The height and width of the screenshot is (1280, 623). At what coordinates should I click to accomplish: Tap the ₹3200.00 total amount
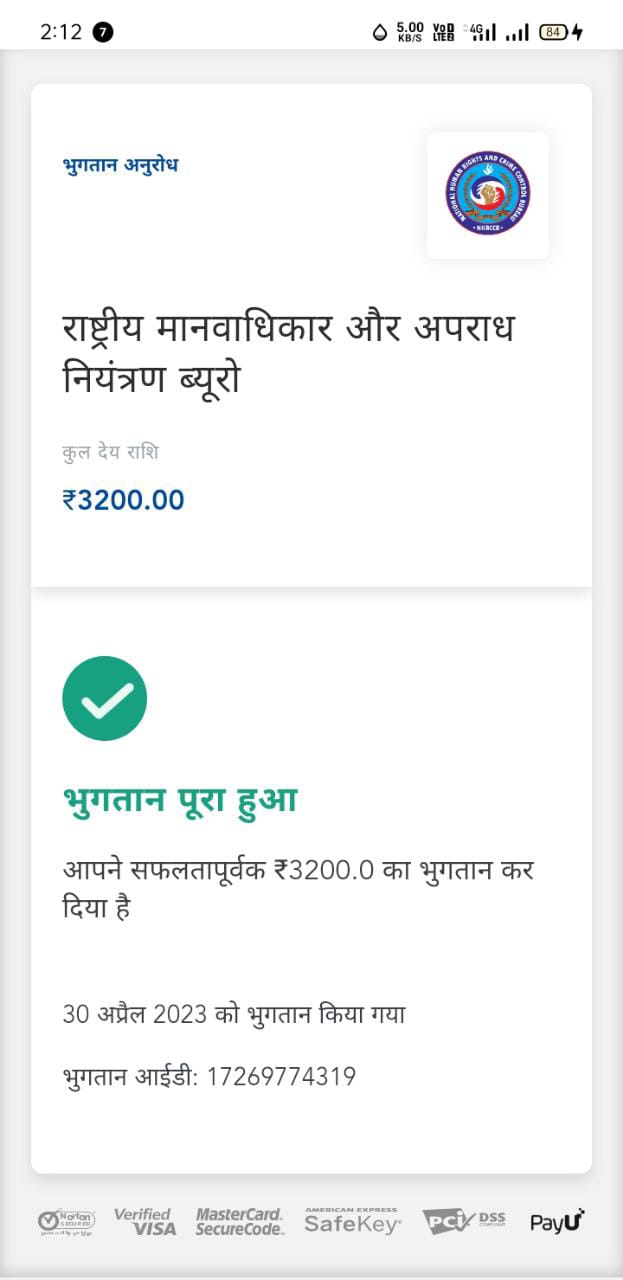(124, 500)
